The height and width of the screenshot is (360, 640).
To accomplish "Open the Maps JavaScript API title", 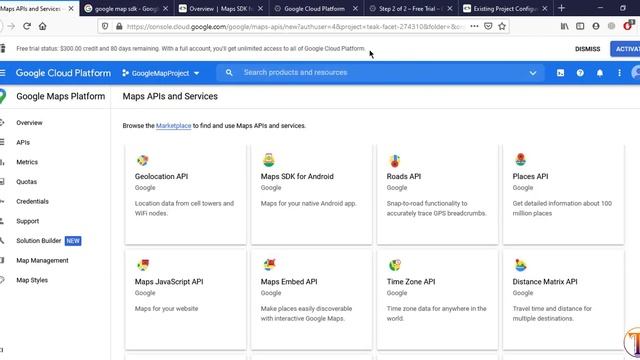I will (169, 282).
